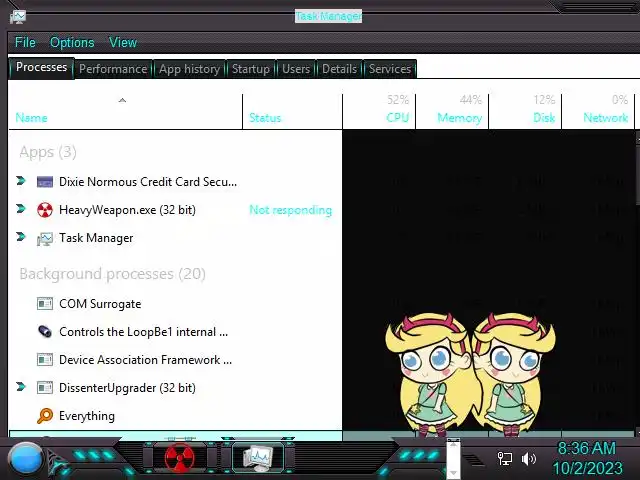Sort by the Network column header
Image resolution: width=640 pixels, height=480 pixels.
tap(598, 112)
